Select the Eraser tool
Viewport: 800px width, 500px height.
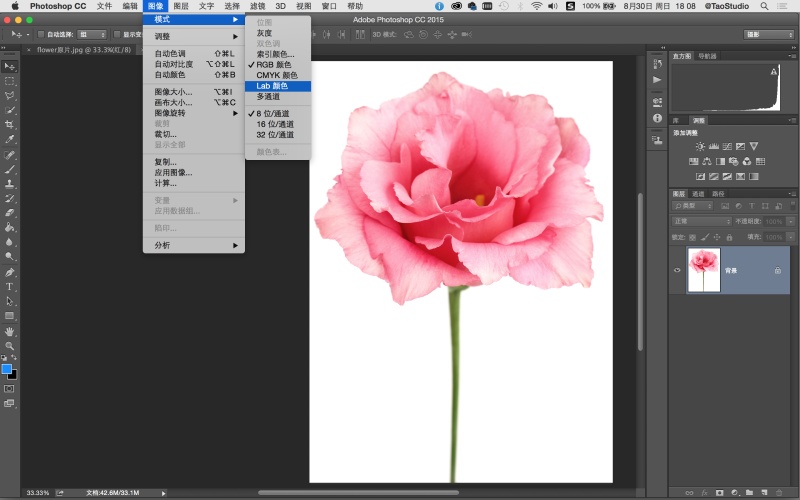pos(9,213)
